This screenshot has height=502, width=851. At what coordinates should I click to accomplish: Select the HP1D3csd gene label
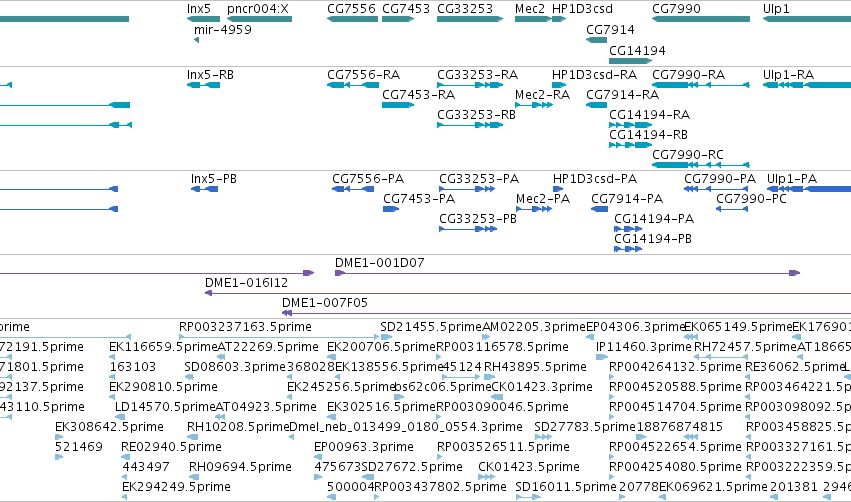coord(582,9)
